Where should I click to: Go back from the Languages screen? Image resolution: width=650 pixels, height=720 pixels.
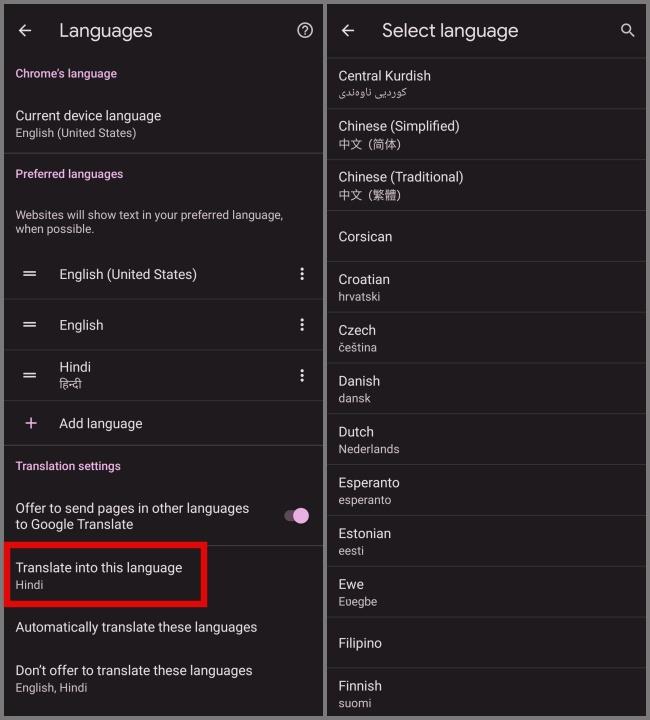tap(25, 31)
